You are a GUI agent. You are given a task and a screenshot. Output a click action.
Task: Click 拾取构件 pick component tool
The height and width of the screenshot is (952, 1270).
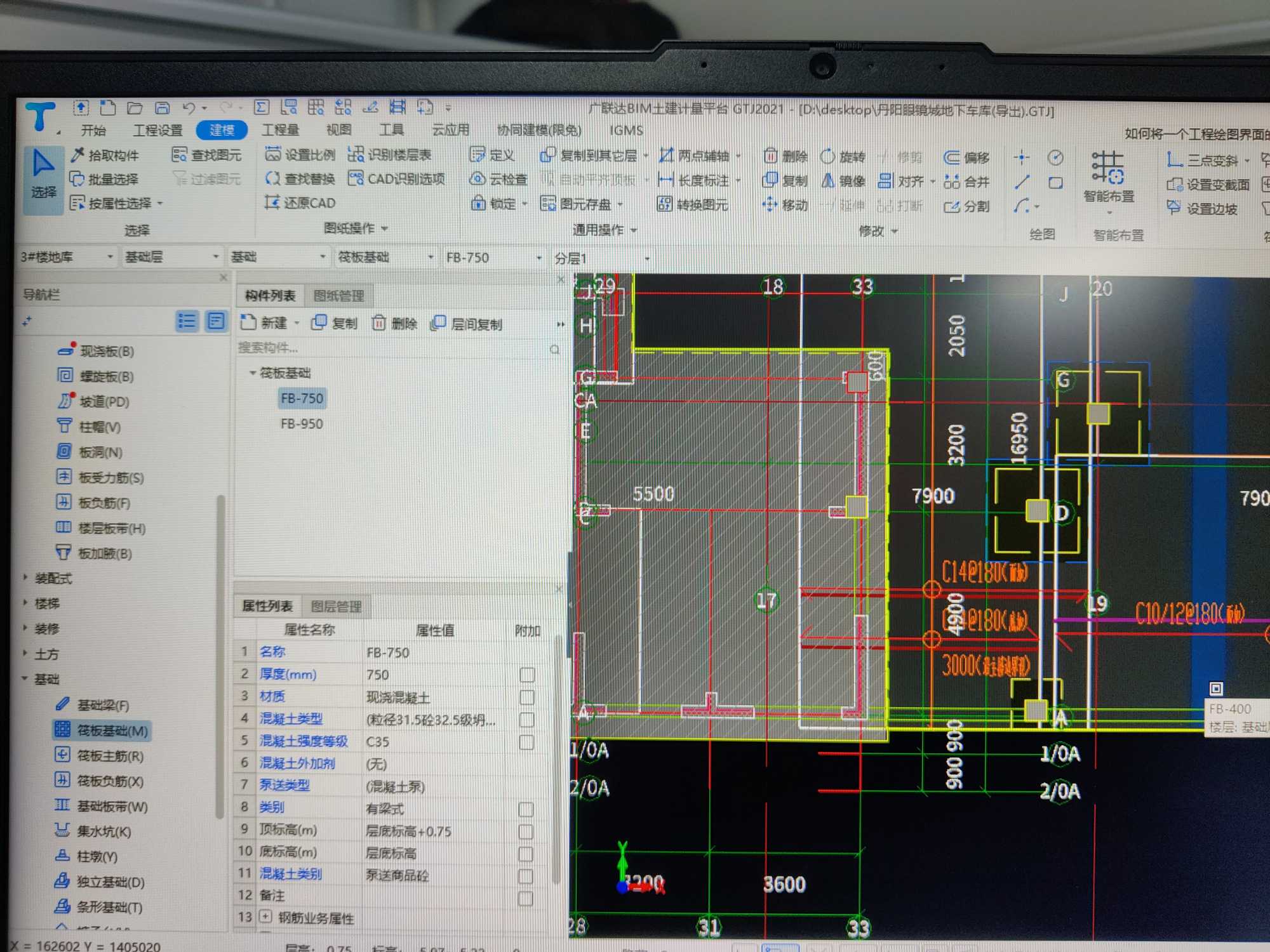[x=105, y=155]
